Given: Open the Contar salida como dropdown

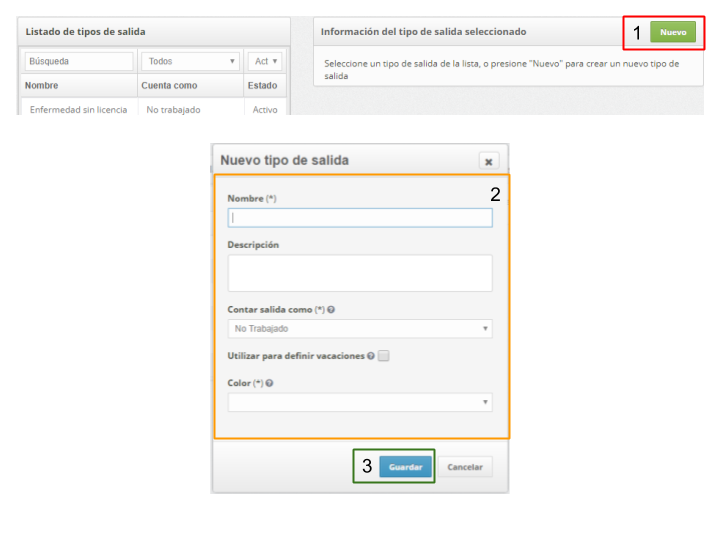Looking at the screenshot, I should coord(360,328).
